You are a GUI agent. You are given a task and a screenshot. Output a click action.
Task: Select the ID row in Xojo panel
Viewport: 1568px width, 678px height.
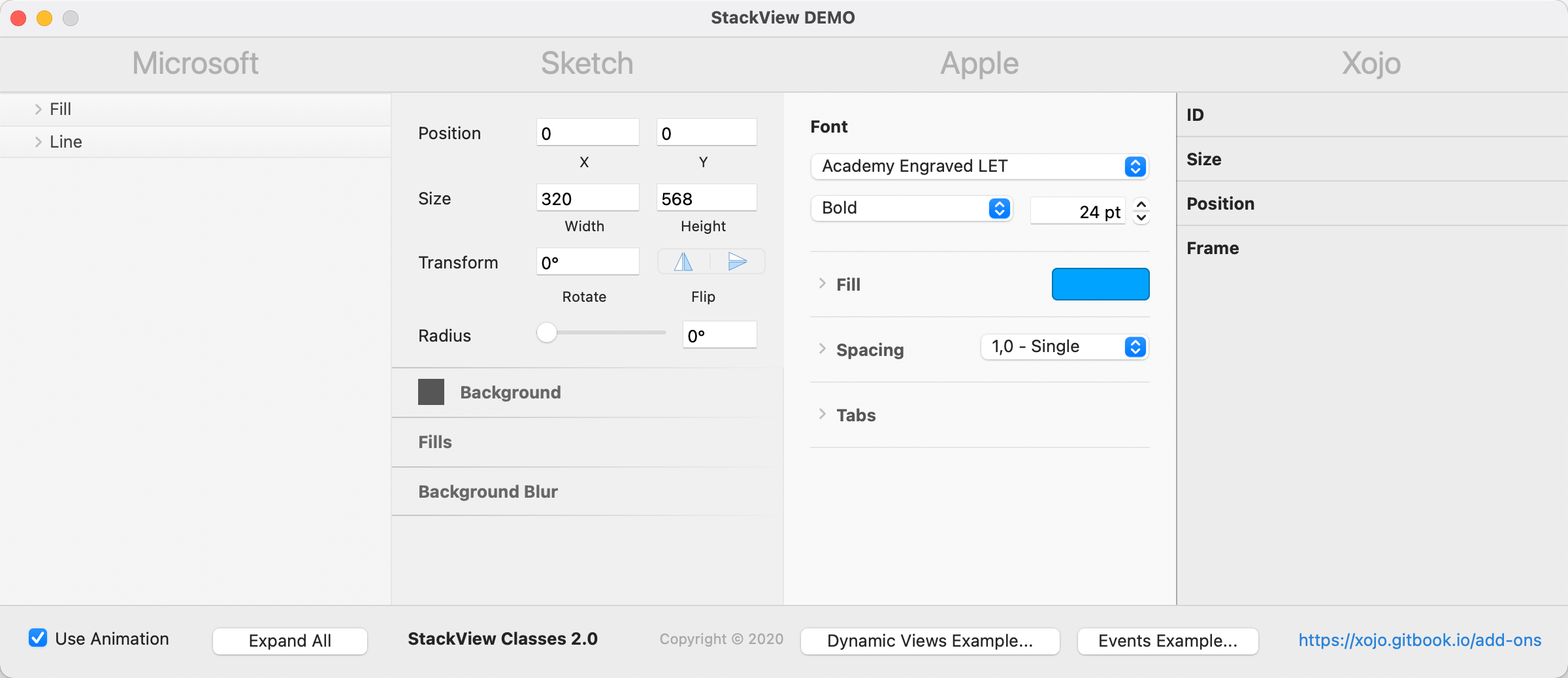(x=1372, y=115)
